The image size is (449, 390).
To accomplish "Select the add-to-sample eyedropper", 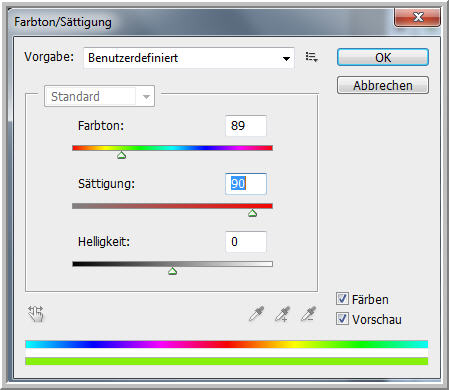I will 282,314.
